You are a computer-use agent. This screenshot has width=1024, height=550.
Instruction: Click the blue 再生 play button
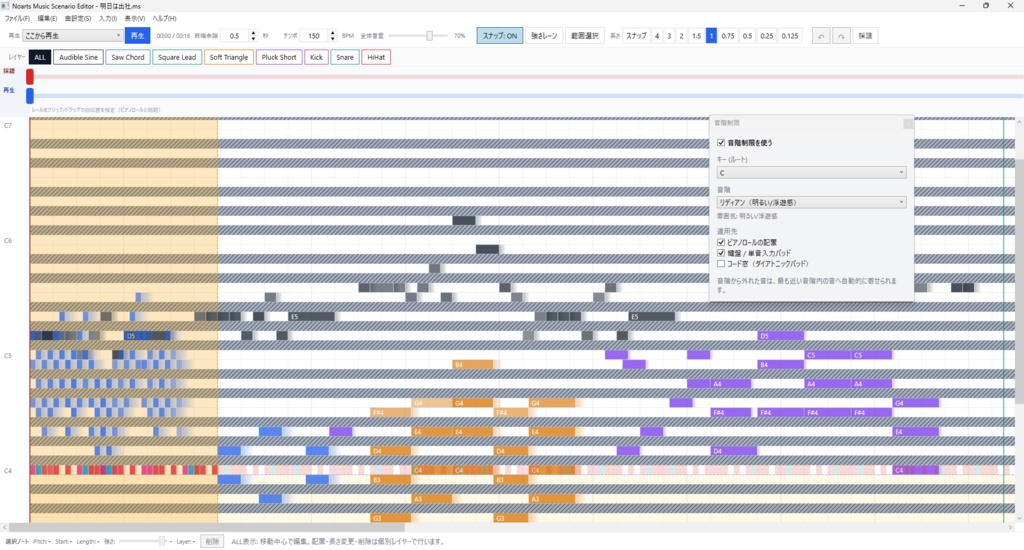137,36
